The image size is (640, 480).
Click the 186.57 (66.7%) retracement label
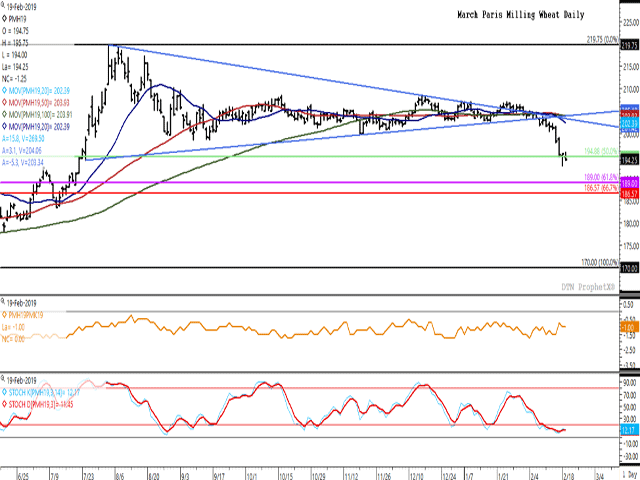click(x=601, y=187)
